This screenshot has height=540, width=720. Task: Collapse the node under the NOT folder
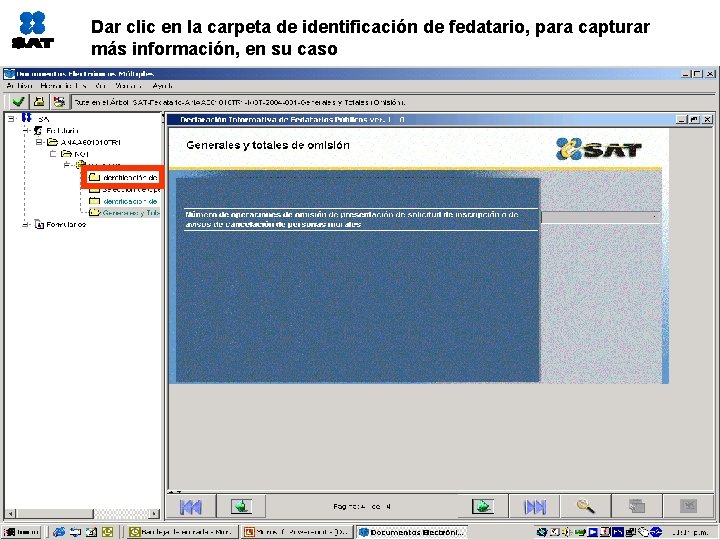67,164
